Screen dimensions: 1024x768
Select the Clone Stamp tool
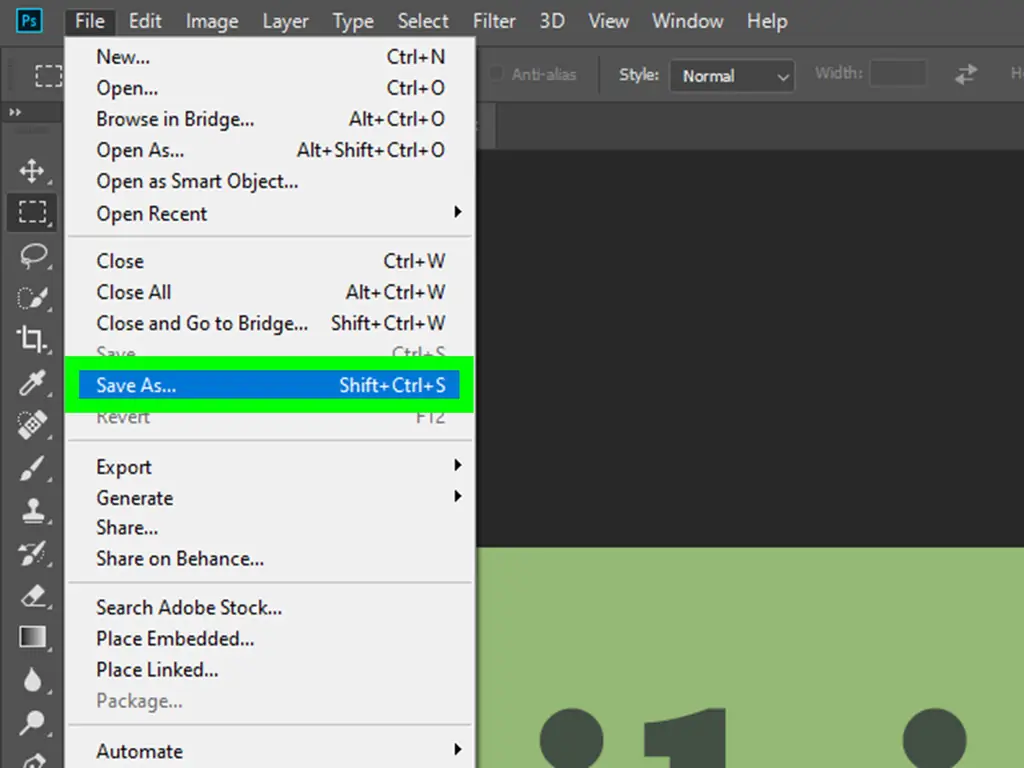point(33,510)
